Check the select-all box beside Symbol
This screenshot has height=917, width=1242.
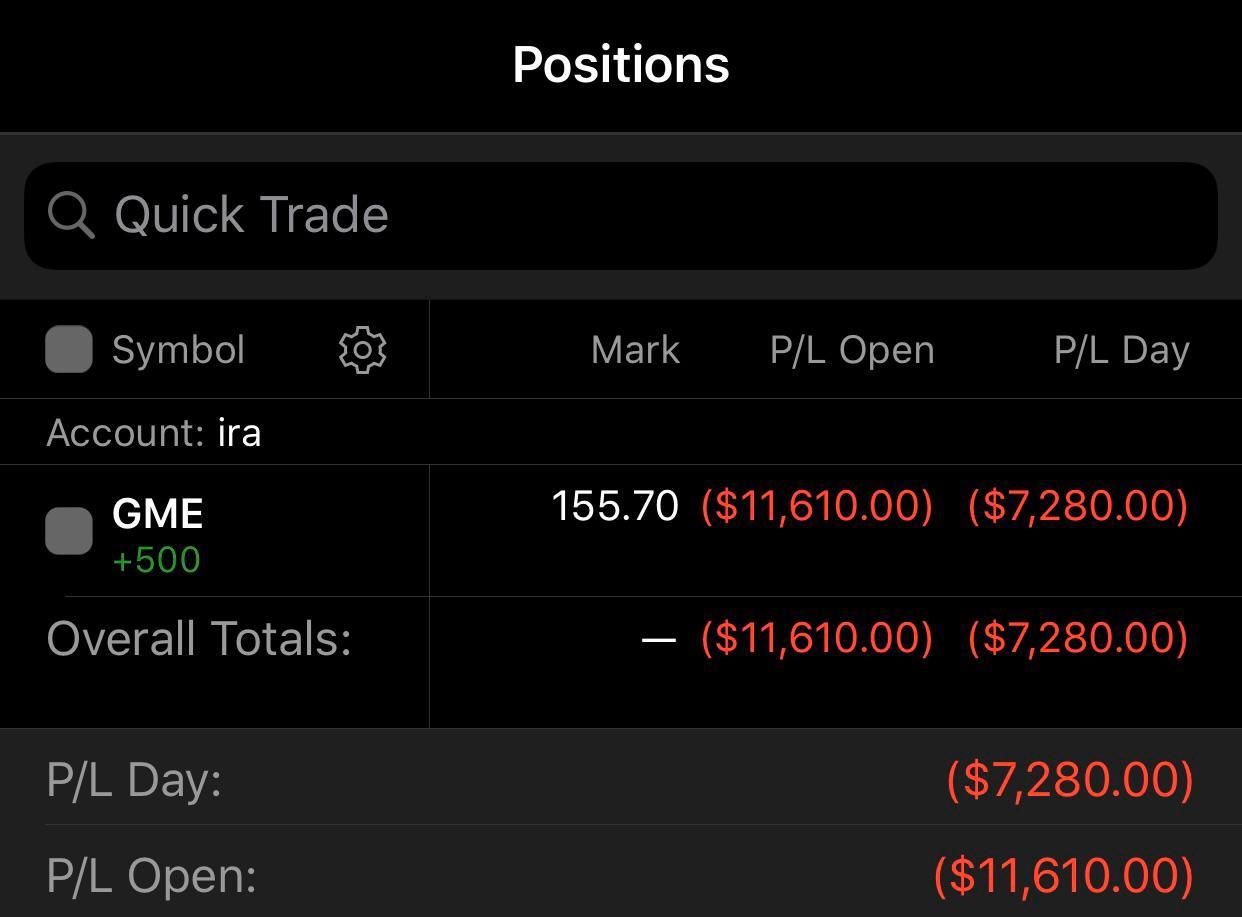click(69, 349)
